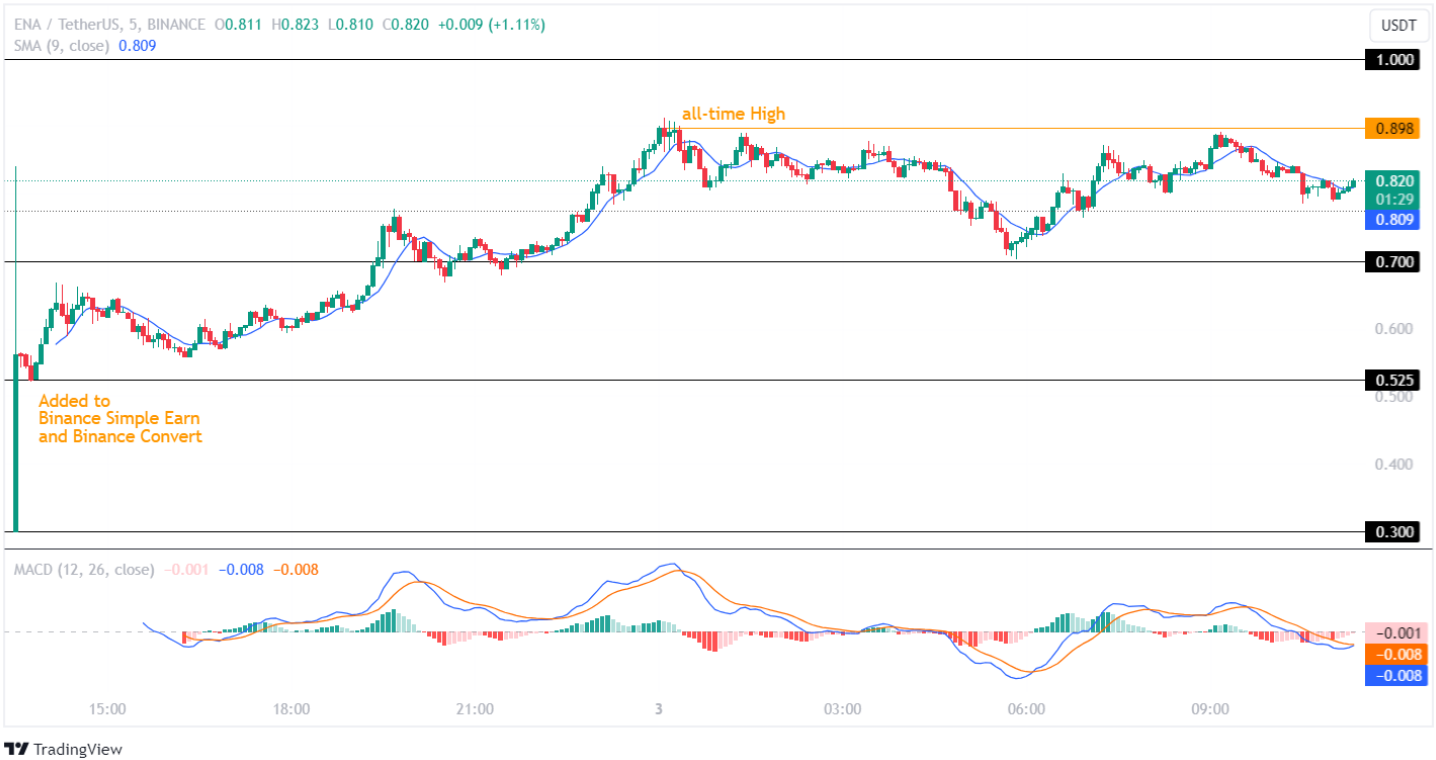Click the 15:00 time axis label
Screen dimensions: 1436x760
point(107,709)
